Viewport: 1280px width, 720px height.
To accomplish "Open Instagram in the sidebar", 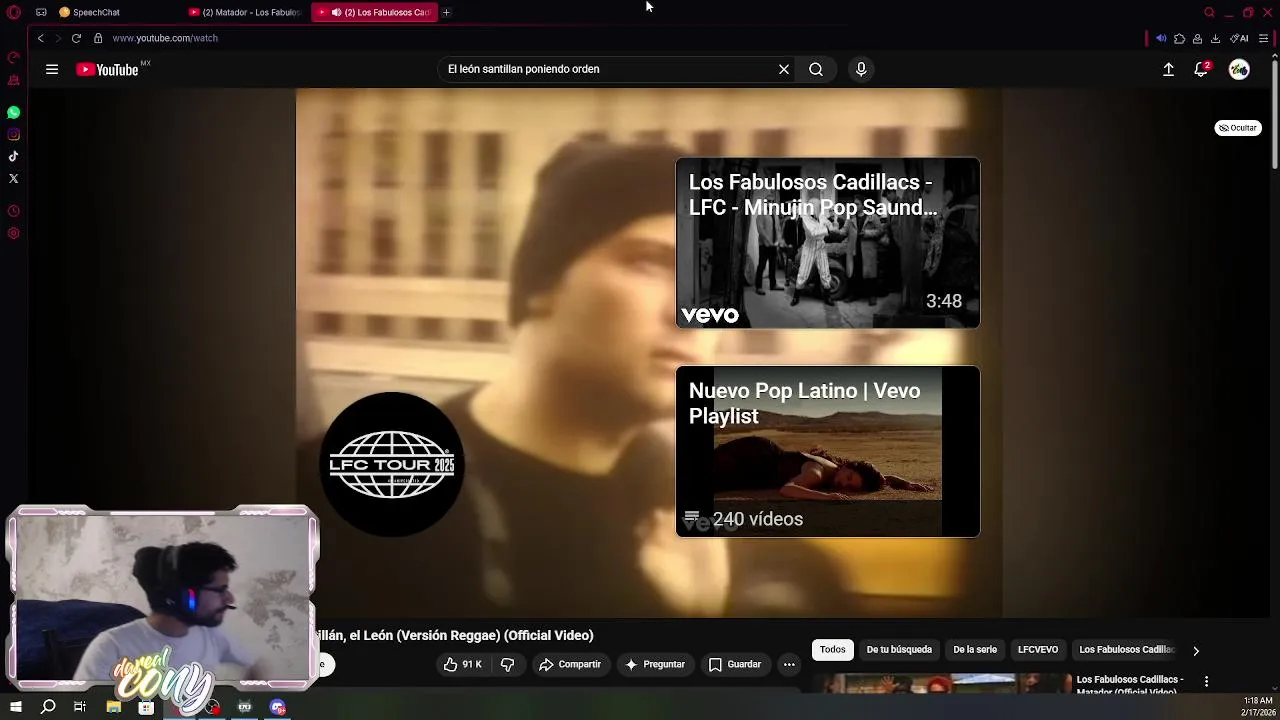I will pos(14,135).
